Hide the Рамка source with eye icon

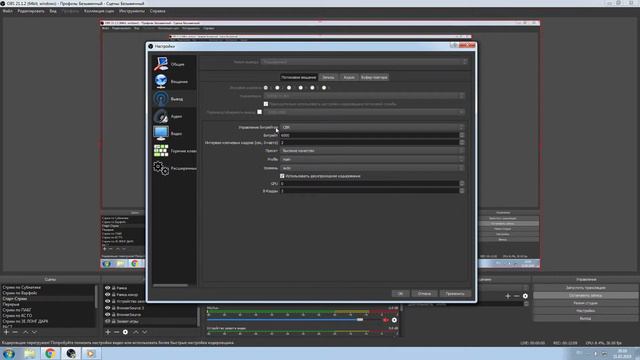108,288
